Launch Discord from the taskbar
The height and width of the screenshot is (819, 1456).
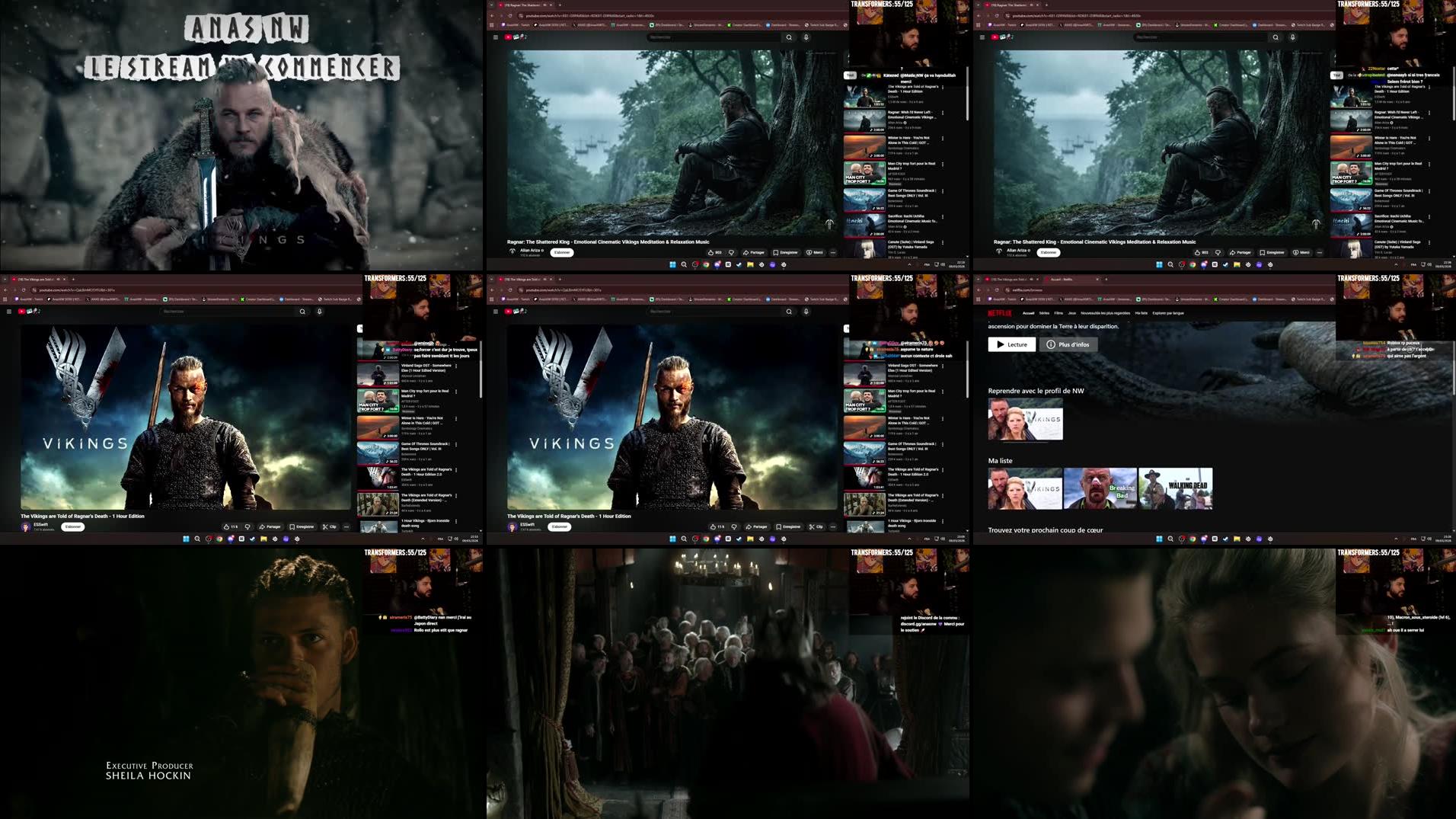[x=717, y=264]
